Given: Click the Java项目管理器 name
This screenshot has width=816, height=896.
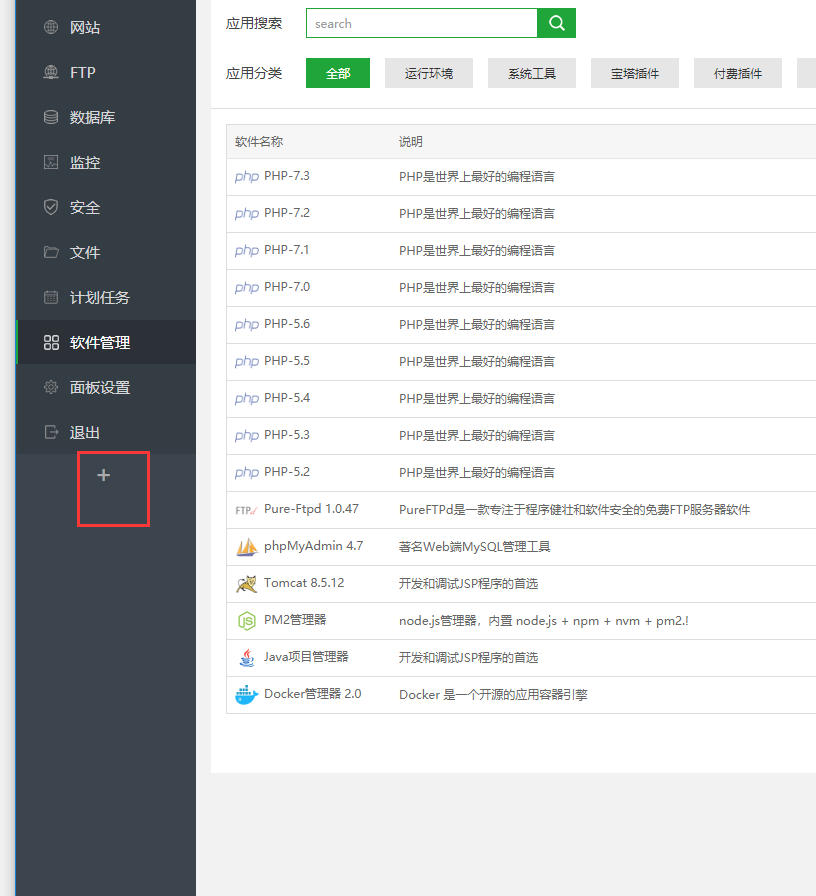Looking at the screenshot, I should click(x=306, y=657).
